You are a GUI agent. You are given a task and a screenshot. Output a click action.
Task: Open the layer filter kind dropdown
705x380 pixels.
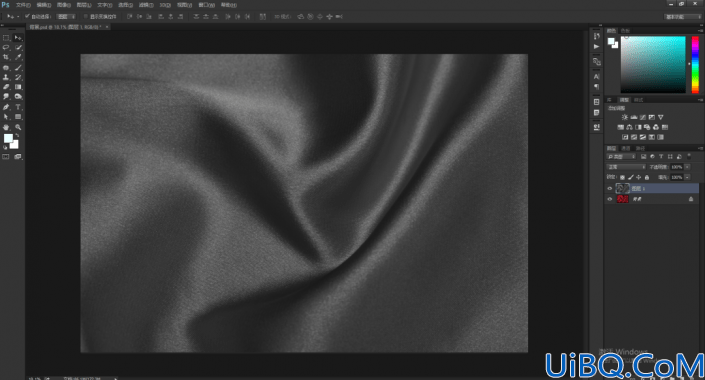[621, 156]
